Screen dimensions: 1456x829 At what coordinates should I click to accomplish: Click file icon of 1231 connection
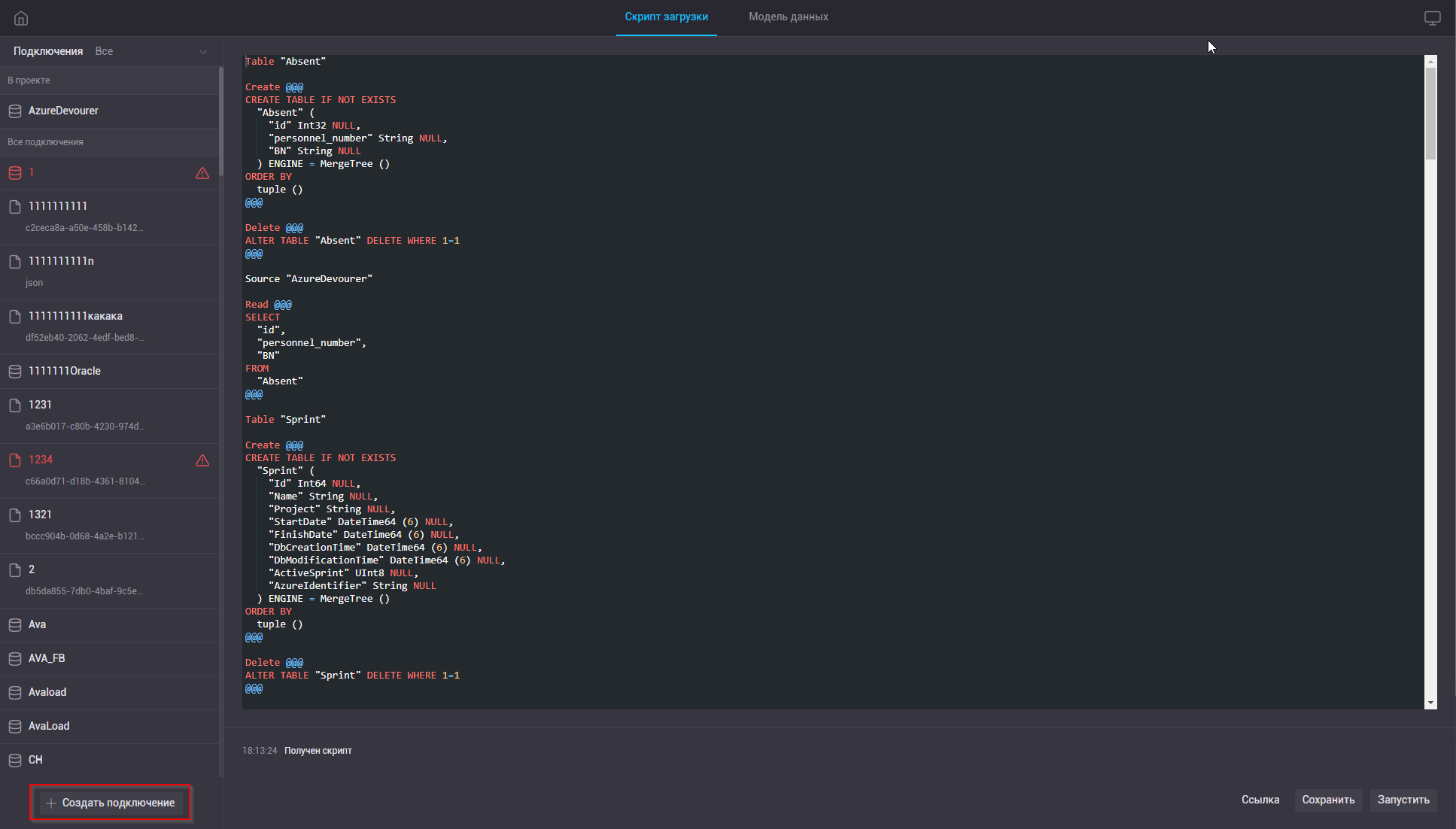[15, 405]
